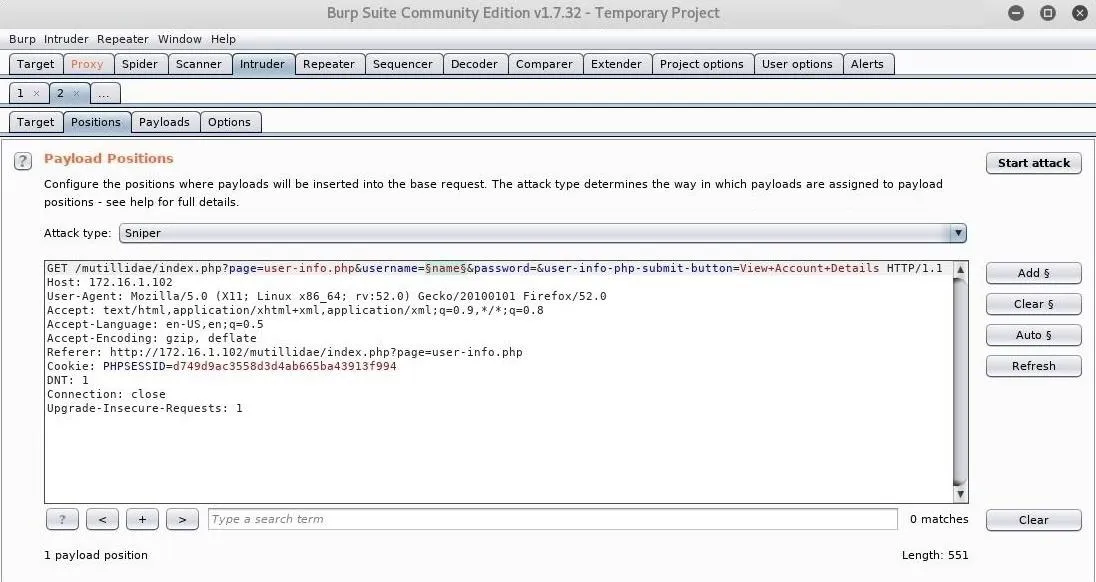The width and height of the screenshot is (1096, 582).
Task: Go to previous search match arrow
Action: (x=102, y=519)
